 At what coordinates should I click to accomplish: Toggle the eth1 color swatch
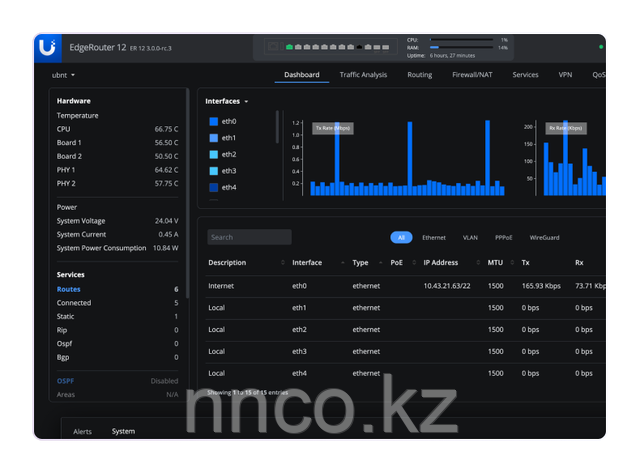(213, 138)
